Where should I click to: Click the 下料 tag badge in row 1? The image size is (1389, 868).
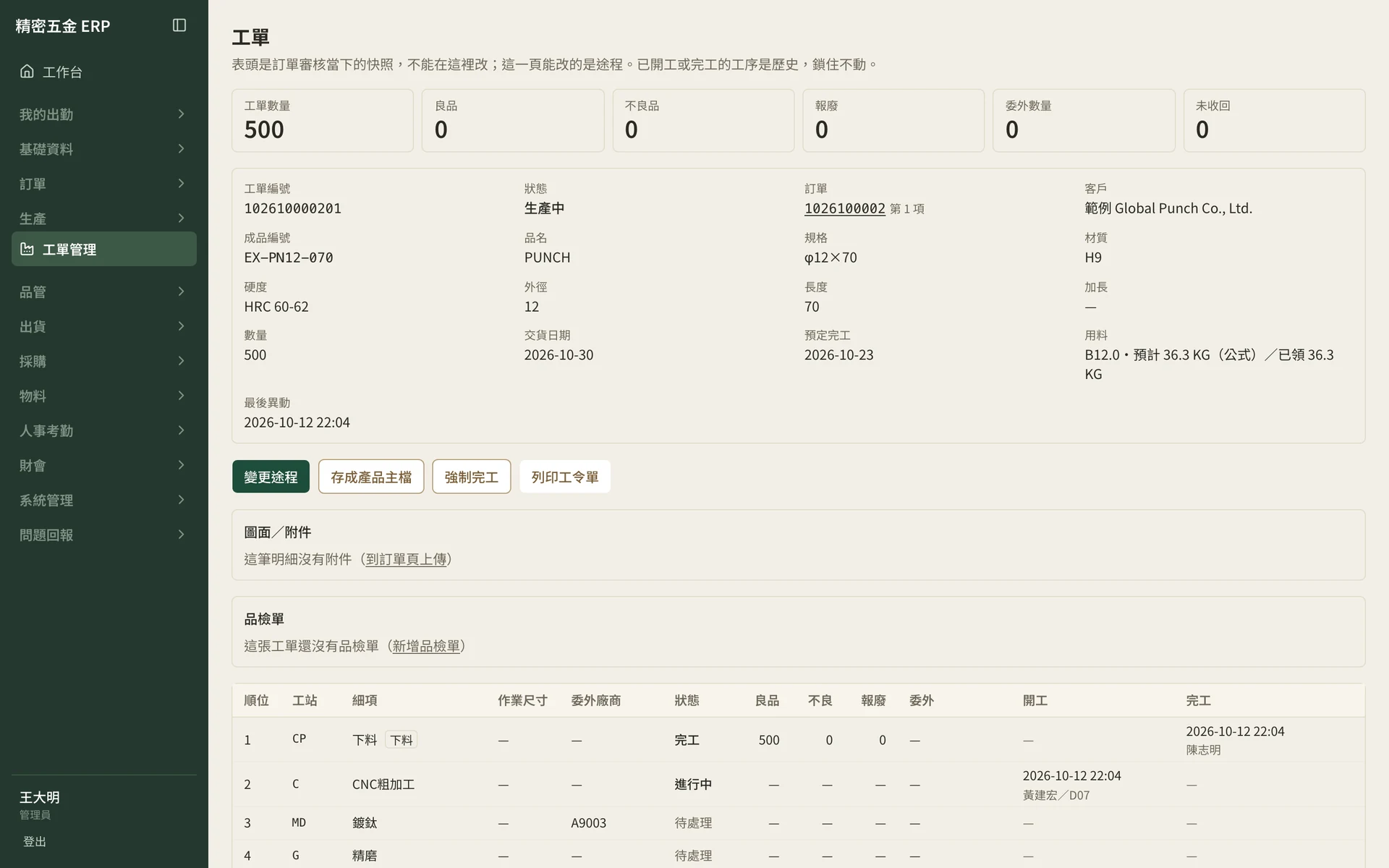pos(401,740)
